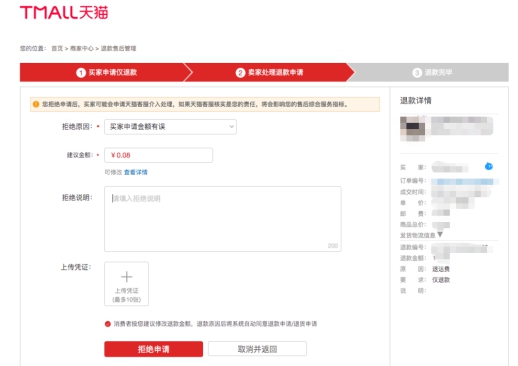Click the 取消并返回 button
Viewport: 518px width, 366px height.
[x=257, y=349]
